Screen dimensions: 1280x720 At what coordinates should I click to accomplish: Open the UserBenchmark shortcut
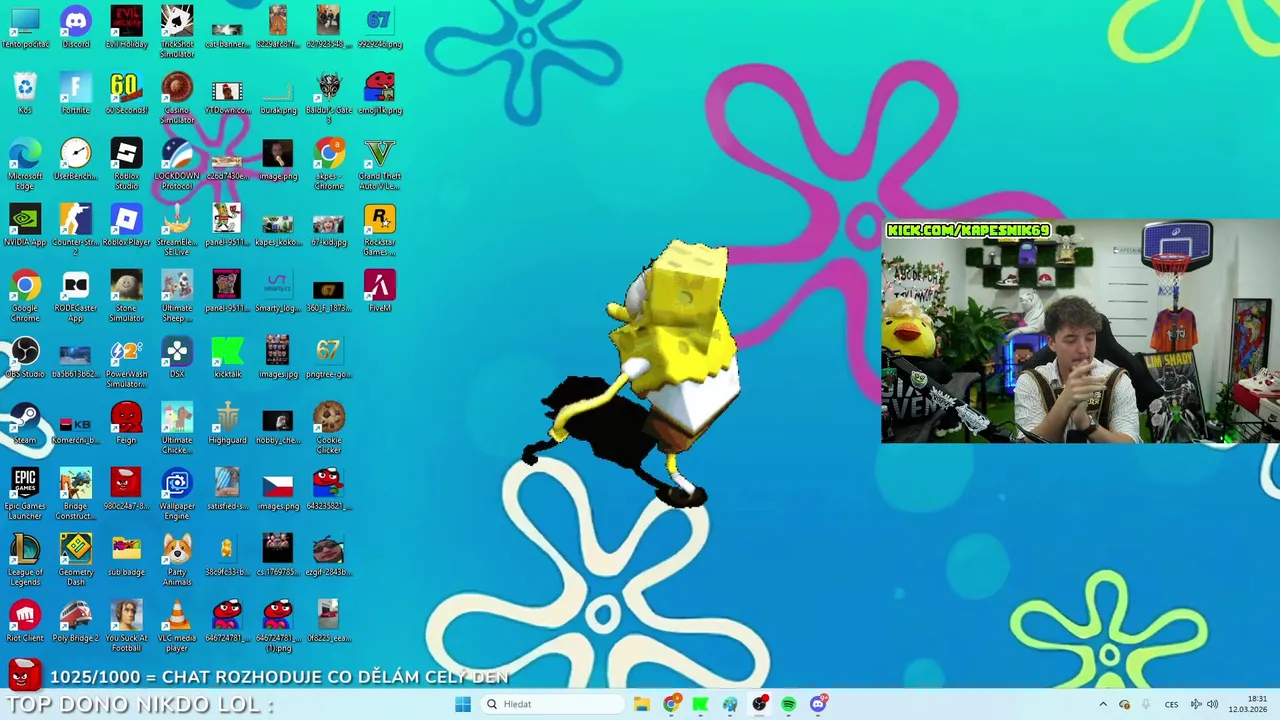coord(75,159)
